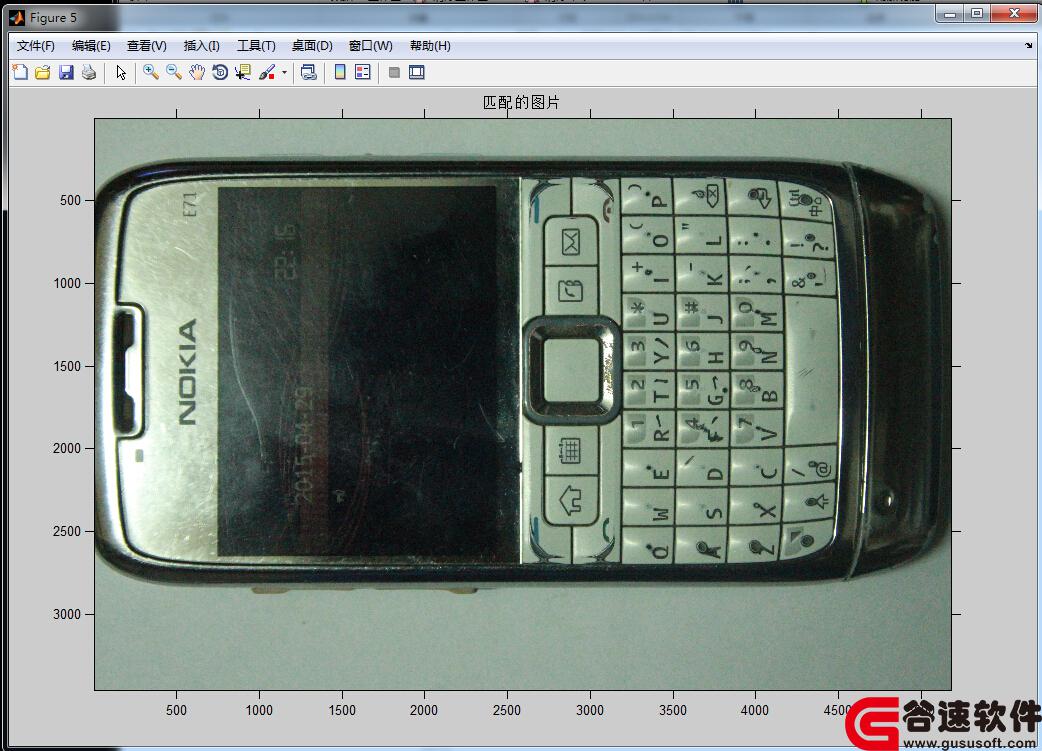This screenshot has height=751, width=1042.
Task: Close the Figure 5 window
Action: click(x=1013, y=13)
